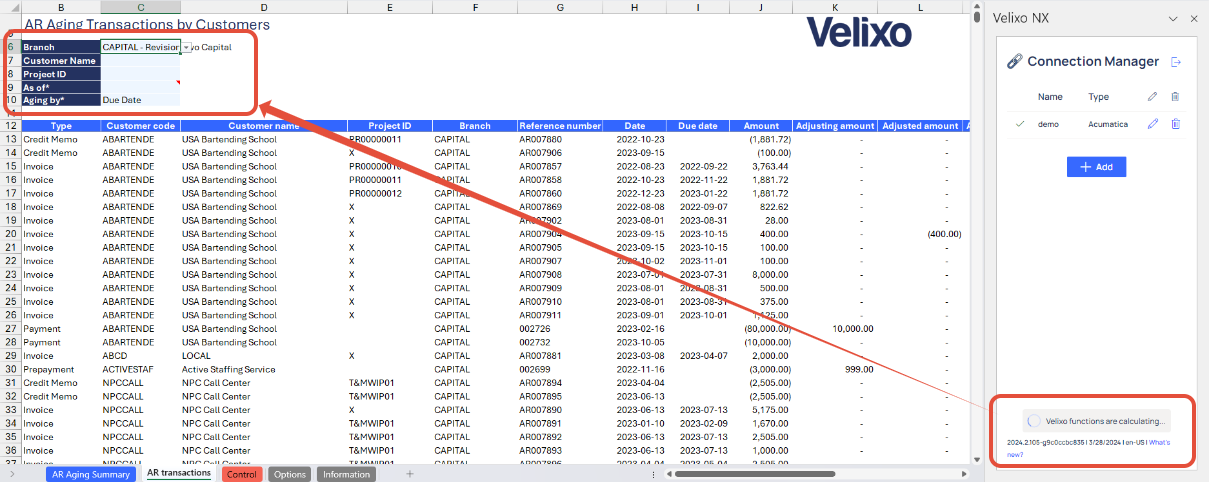Delete the demo connection with trash icon
The width and height of the screenshot is (1209, 482).
pyautogui.click(x=1175, y=124)
